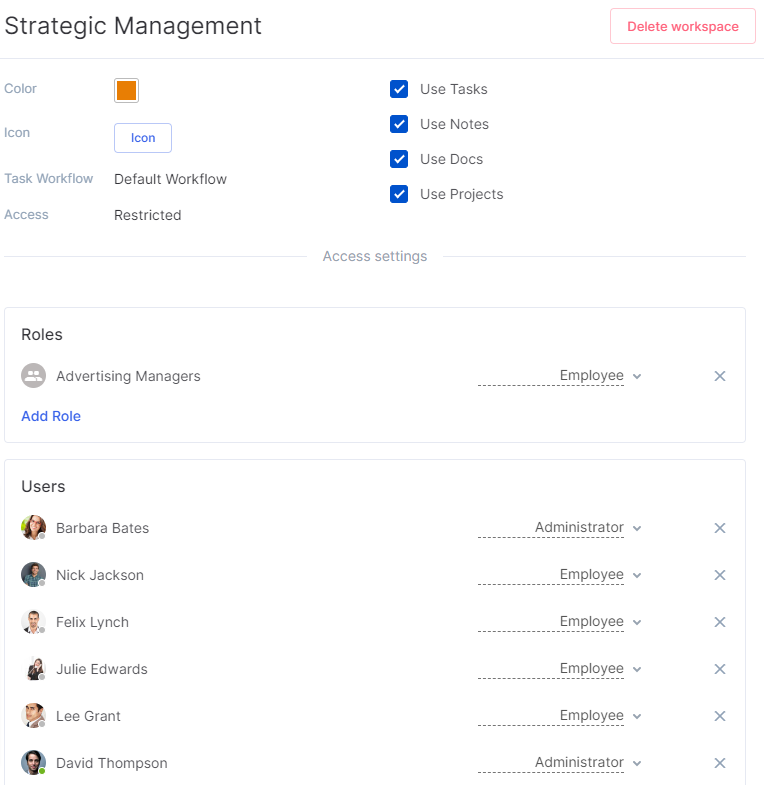The width and height of the screenshot is (764, 785).
Task: Click the Icon picker button
Action: coord(143,138)
